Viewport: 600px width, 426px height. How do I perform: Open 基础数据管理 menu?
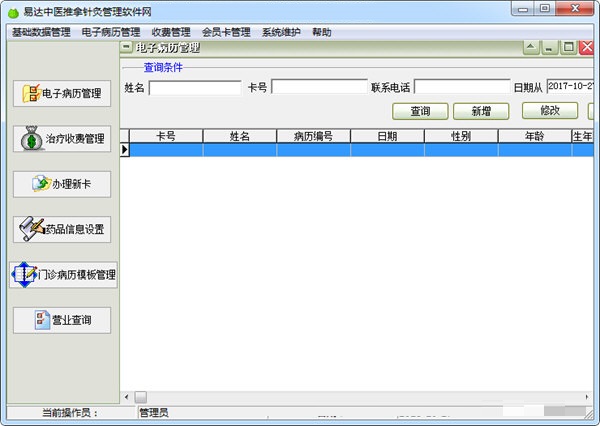[41, 32]
